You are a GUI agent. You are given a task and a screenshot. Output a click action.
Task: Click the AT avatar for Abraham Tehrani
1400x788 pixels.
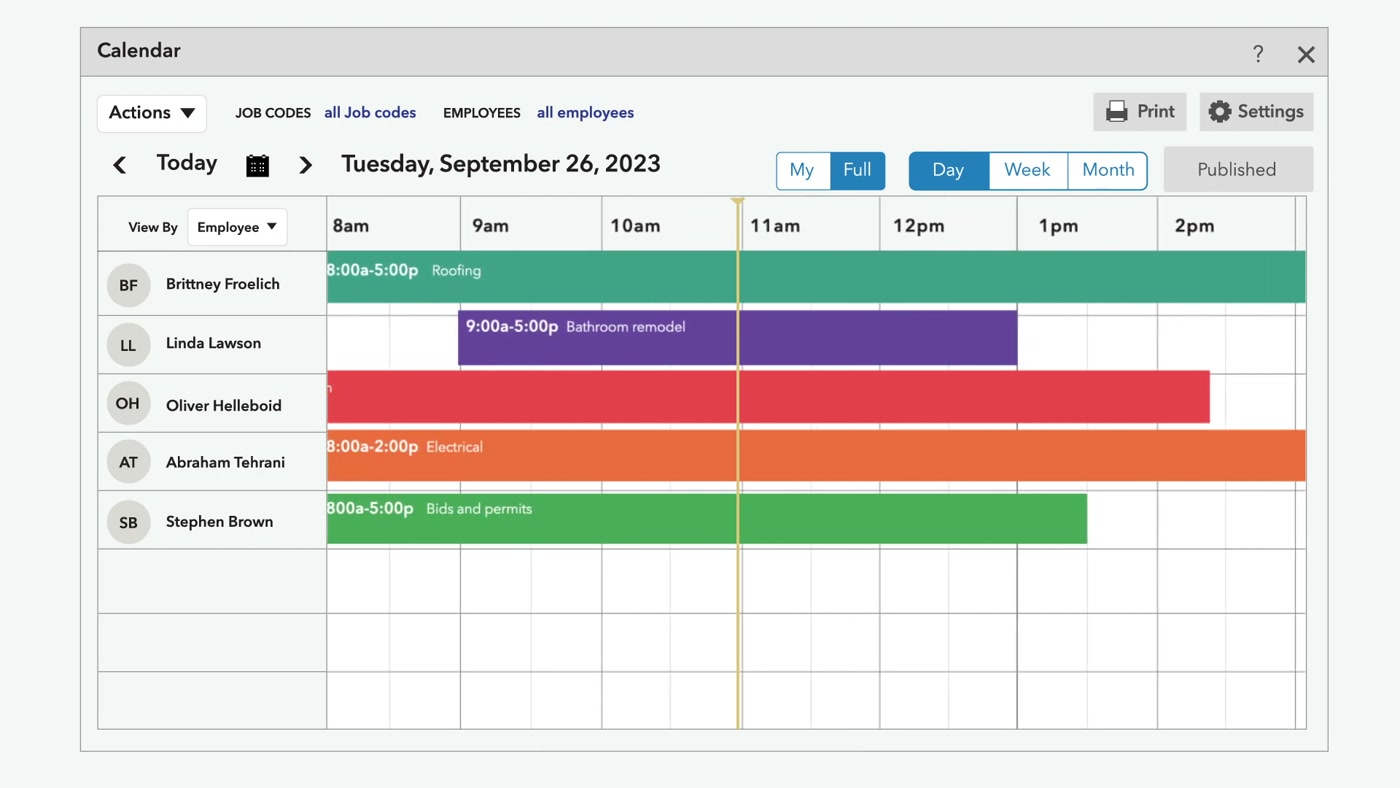point(128,462)
